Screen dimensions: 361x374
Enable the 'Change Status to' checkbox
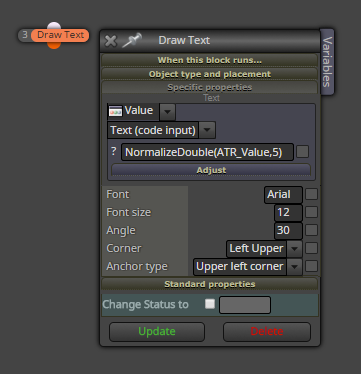tap(210, 304)
